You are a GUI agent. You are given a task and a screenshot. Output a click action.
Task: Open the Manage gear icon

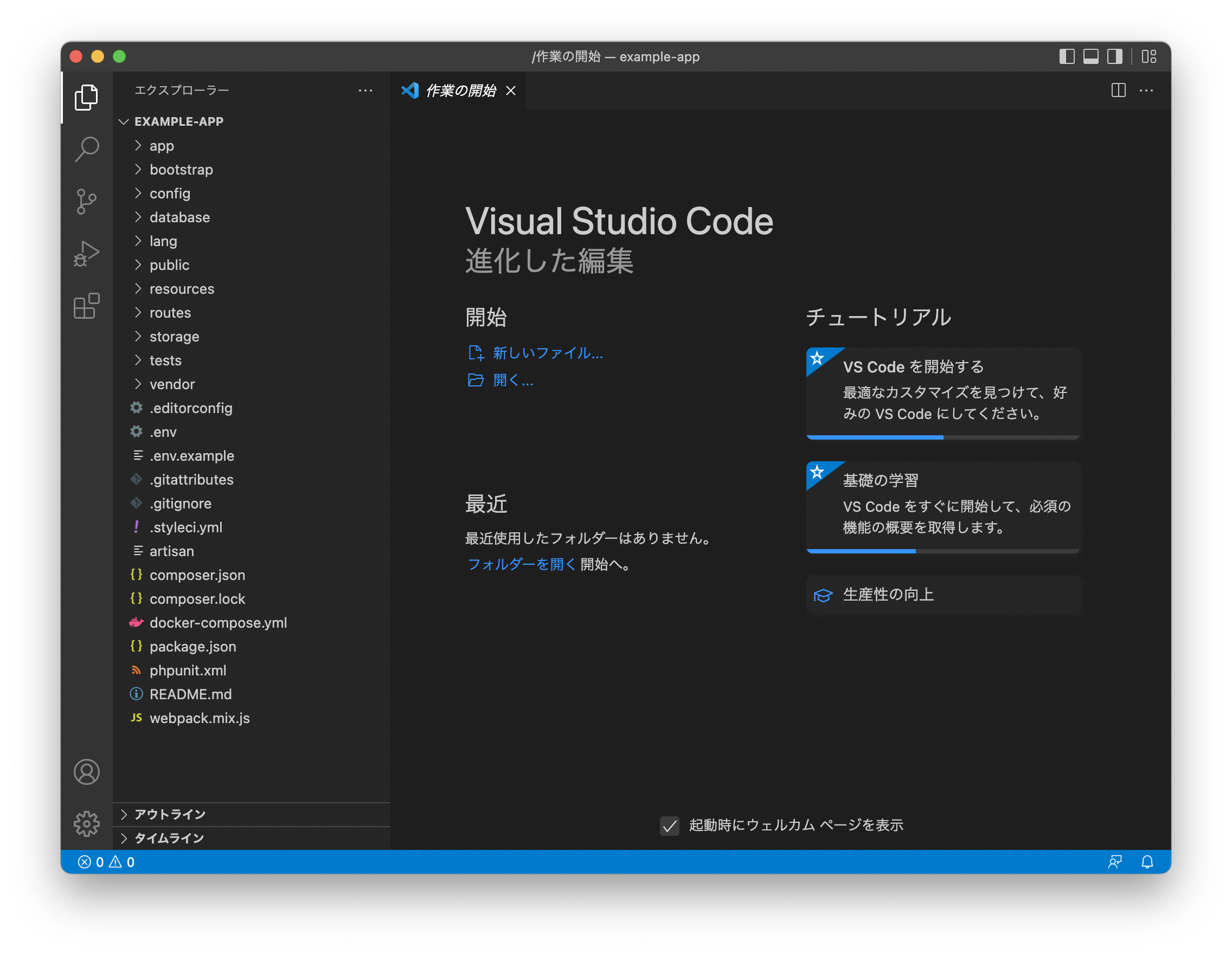[x=86, y=824]
